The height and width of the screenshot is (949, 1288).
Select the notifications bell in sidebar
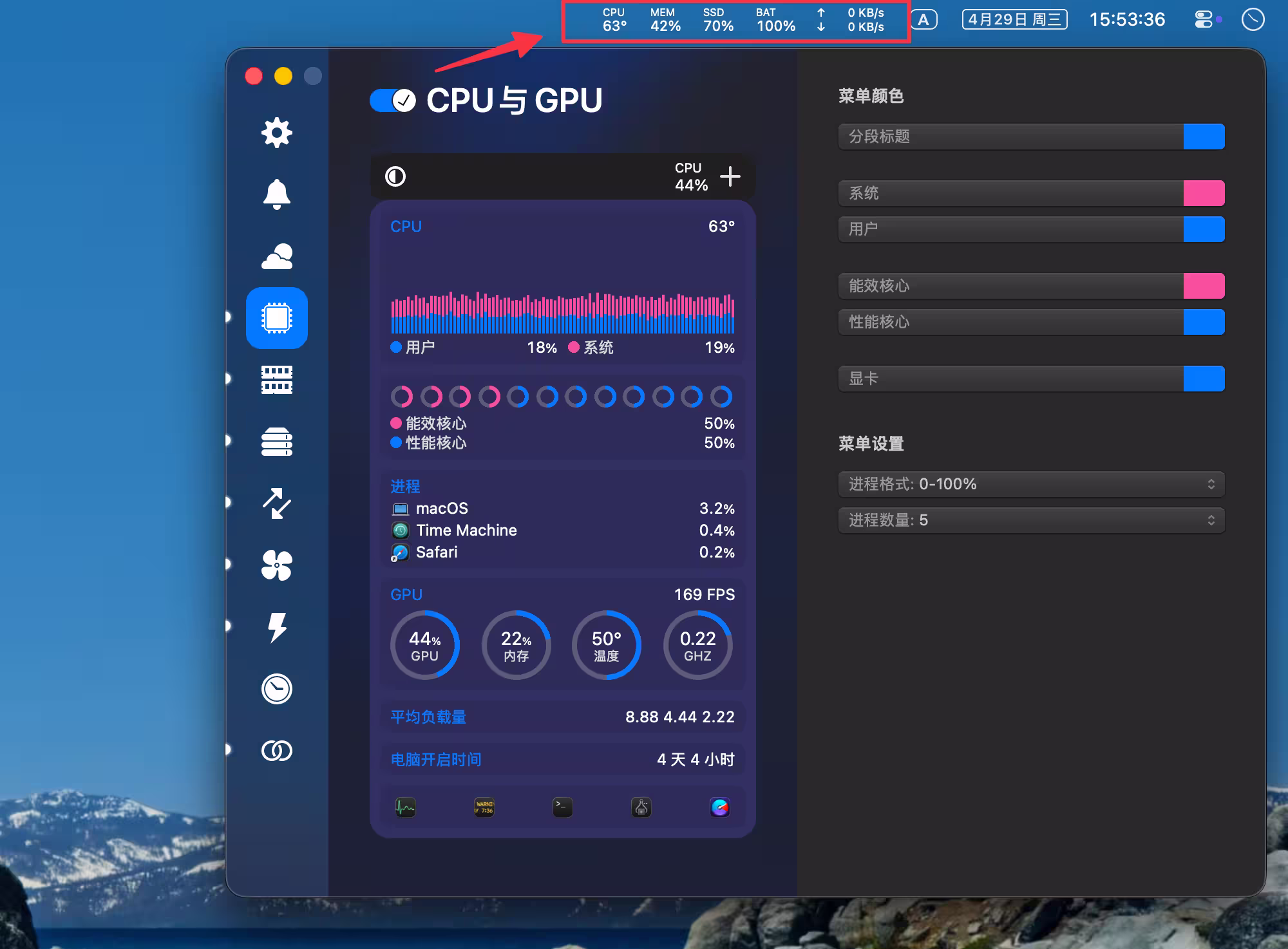click(x=276, y=194)
